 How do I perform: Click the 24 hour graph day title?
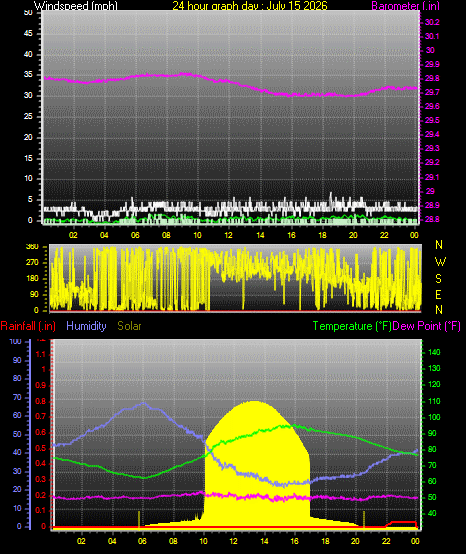(x=250, y=5)
